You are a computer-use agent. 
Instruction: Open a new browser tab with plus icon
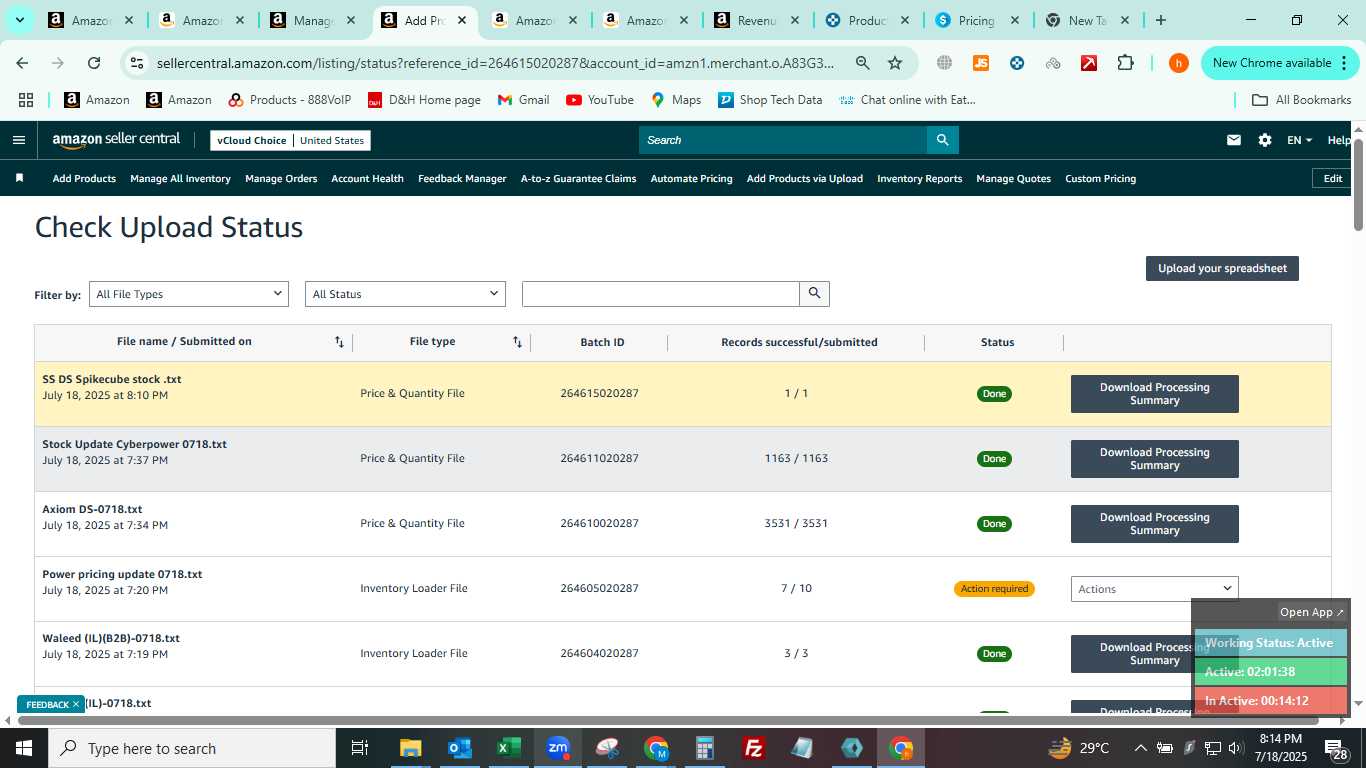click(x=1160, y=20)
